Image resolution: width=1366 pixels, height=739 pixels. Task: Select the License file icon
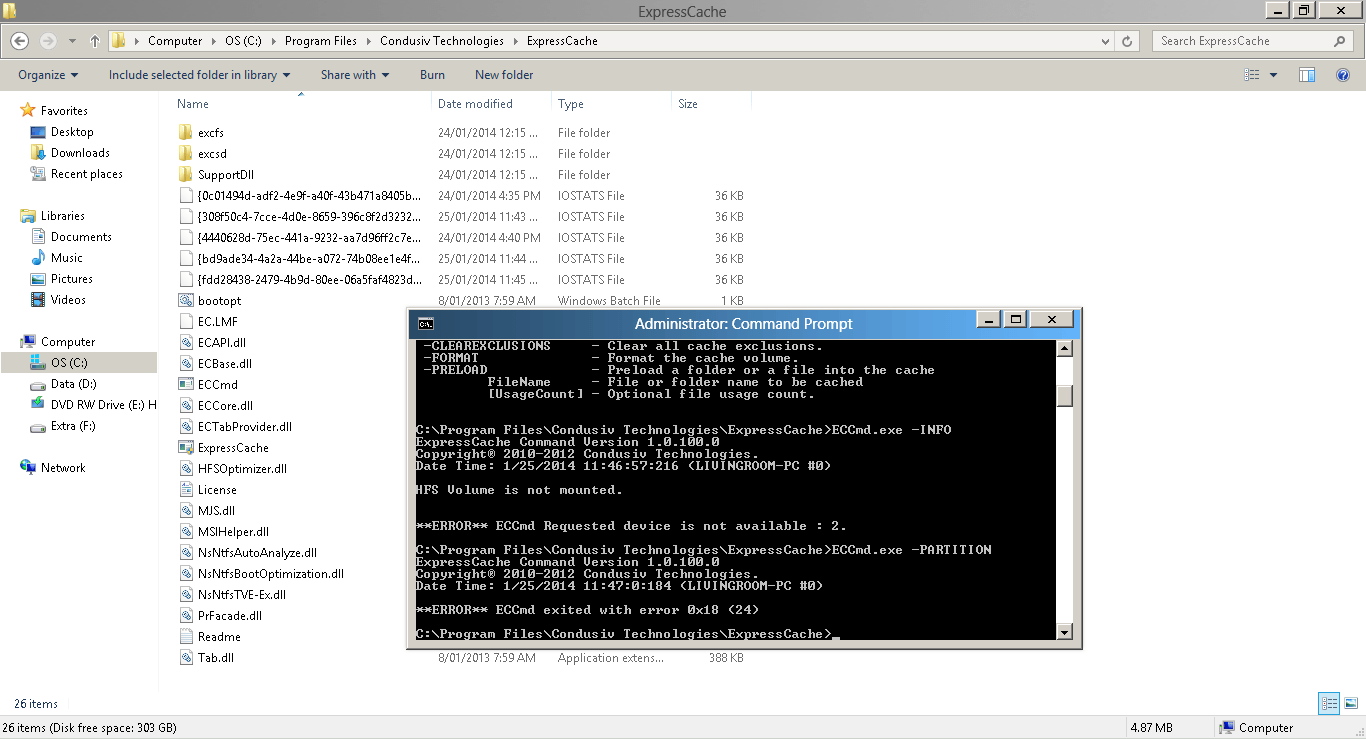(x=185, y=490)
